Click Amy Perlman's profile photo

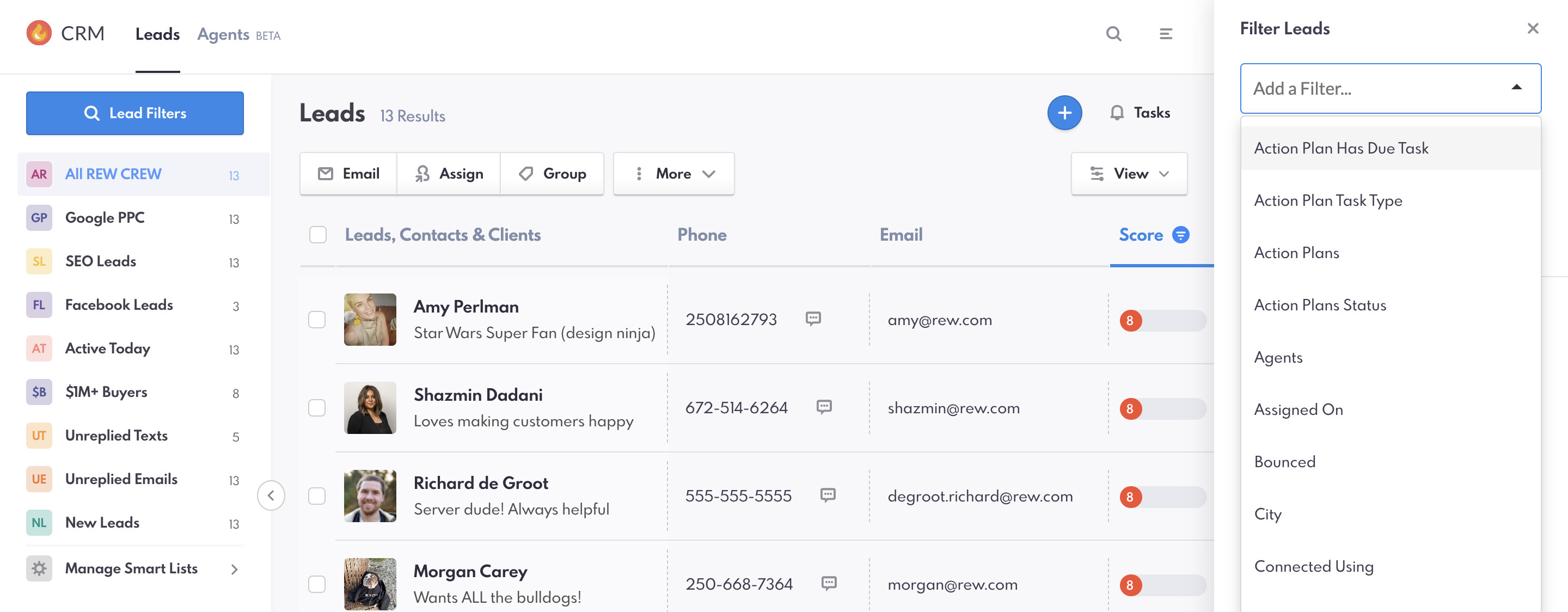point(370,320)
